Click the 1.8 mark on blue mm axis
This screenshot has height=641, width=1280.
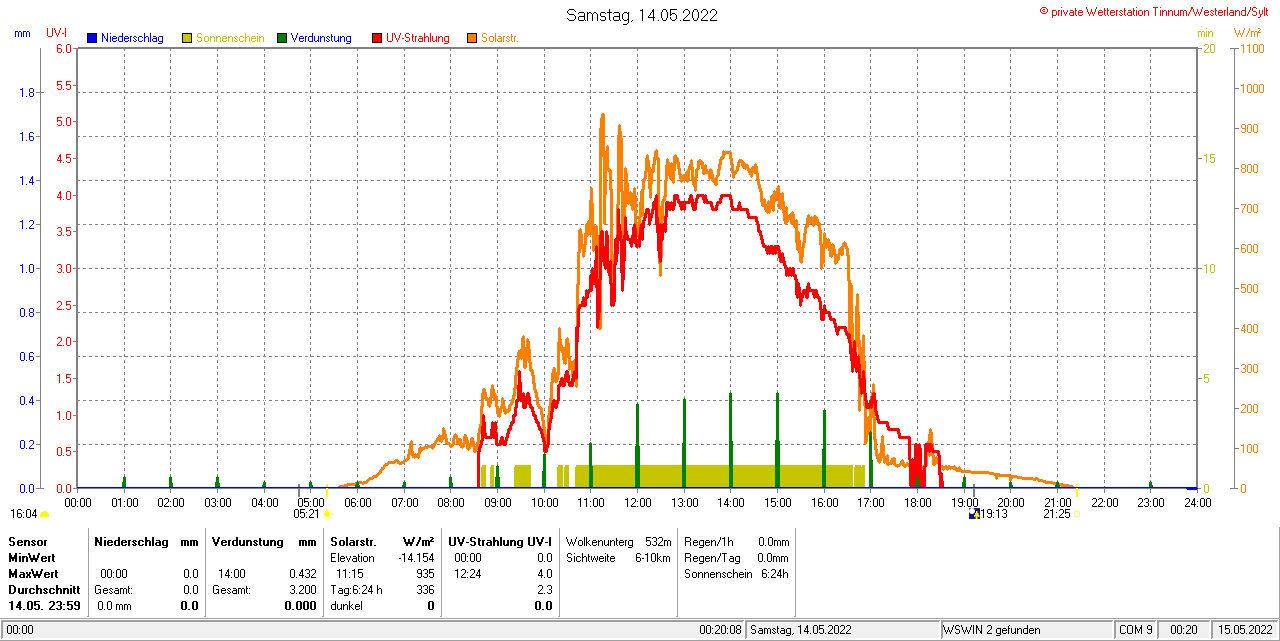pos(26,92)
